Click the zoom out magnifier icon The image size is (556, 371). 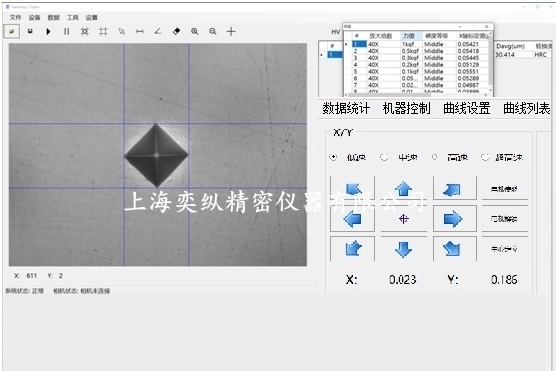click(213, 32)
